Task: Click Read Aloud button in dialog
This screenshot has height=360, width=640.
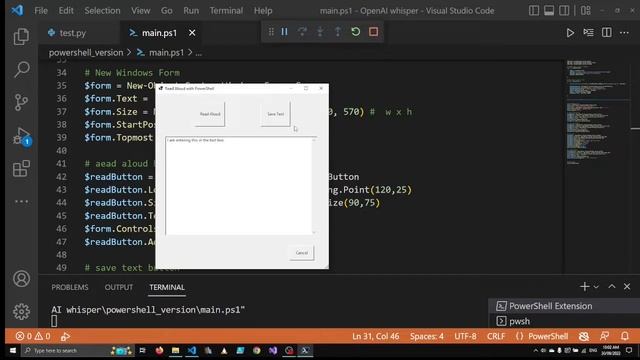Action: (210, 114)
